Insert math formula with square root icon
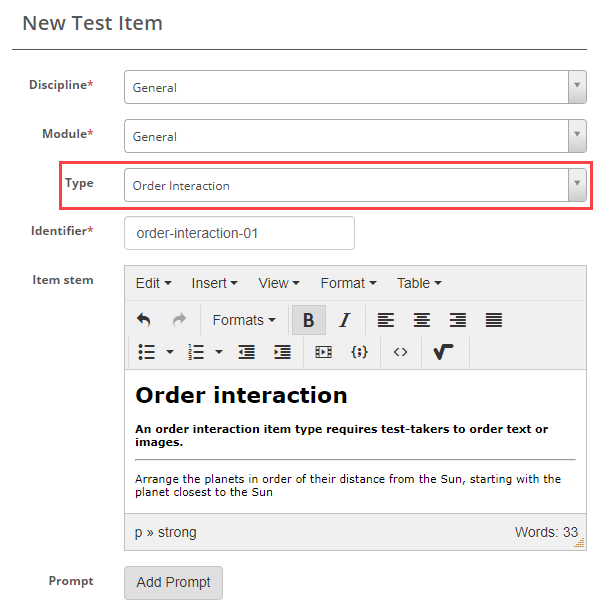The width and height of the screenshot is (600, 606). pyautogui.click(x=444, y=352)
